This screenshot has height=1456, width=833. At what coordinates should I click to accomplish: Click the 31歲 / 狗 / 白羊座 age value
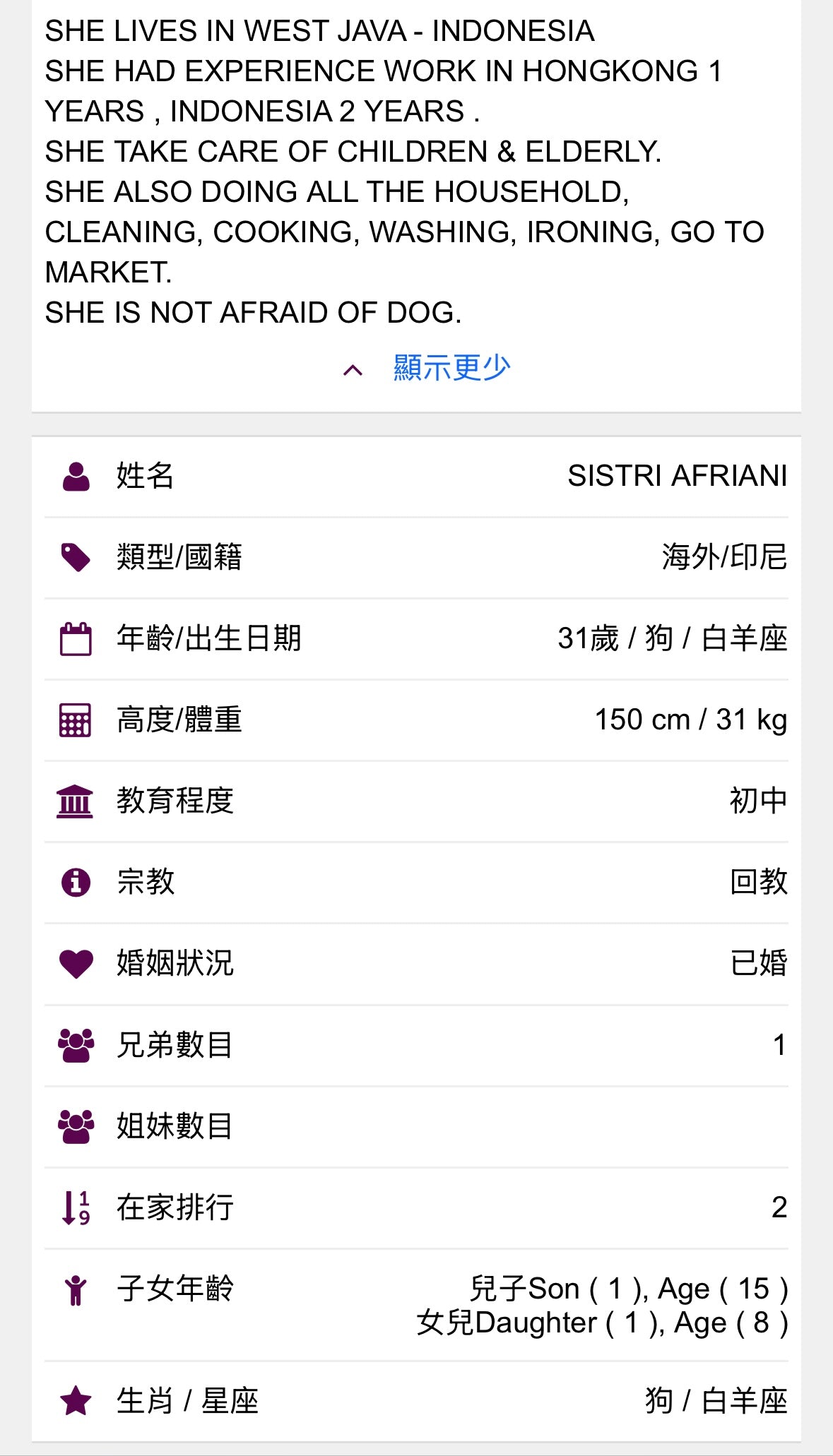672,638
